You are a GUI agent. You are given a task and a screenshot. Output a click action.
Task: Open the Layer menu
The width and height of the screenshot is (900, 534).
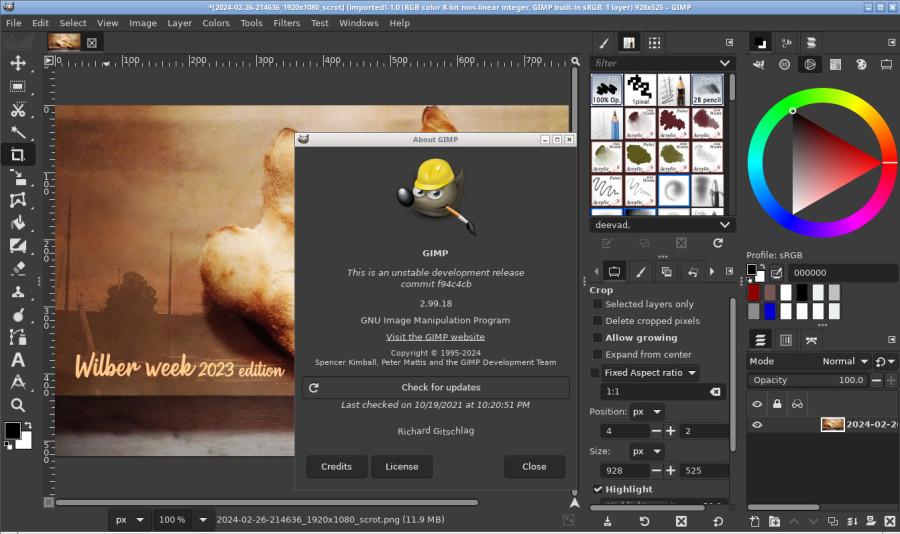click(x=180, y=23)
